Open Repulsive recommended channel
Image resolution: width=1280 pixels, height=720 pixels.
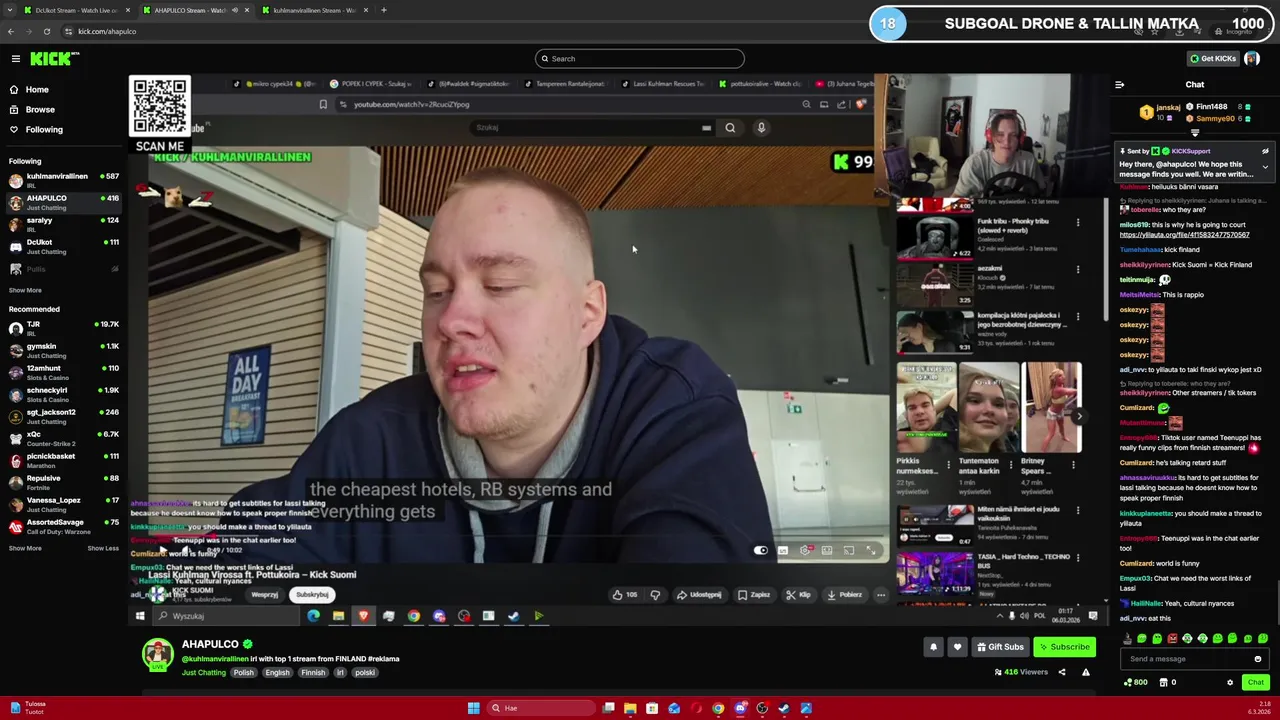click(64, 482)
